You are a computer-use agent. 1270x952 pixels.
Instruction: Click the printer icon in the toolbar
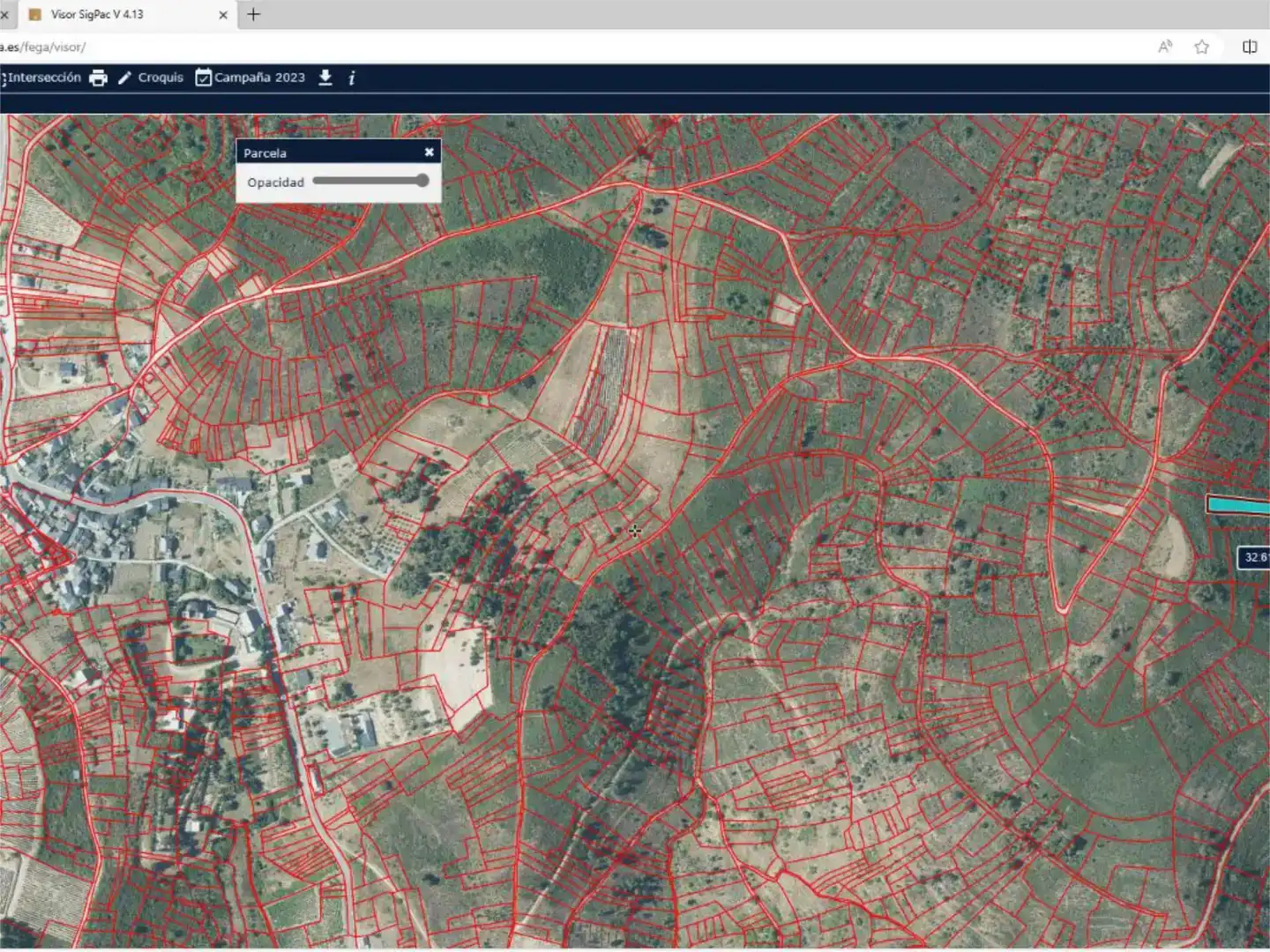[98, 78]
